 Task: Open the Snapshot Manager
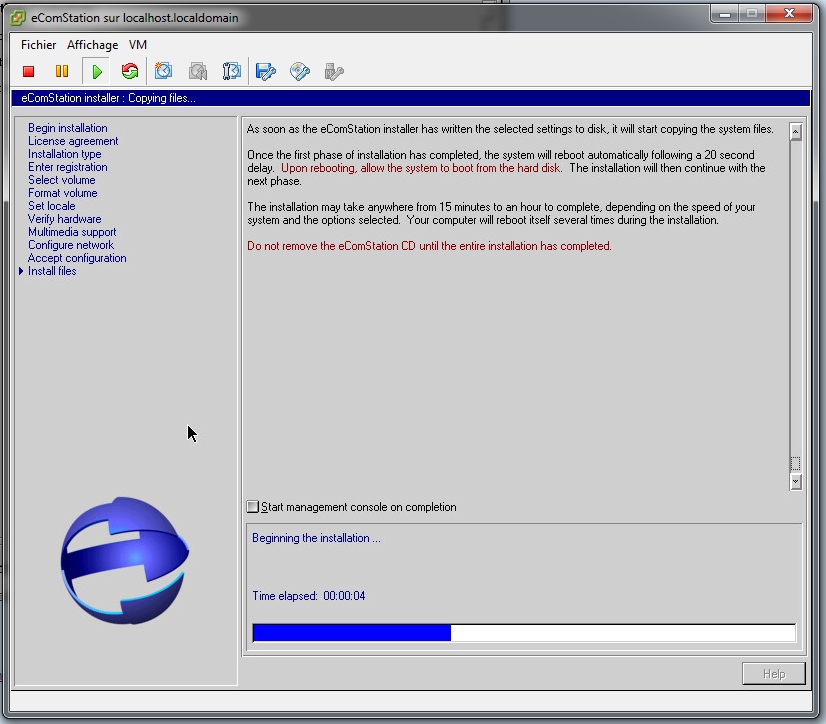[231, 71]
